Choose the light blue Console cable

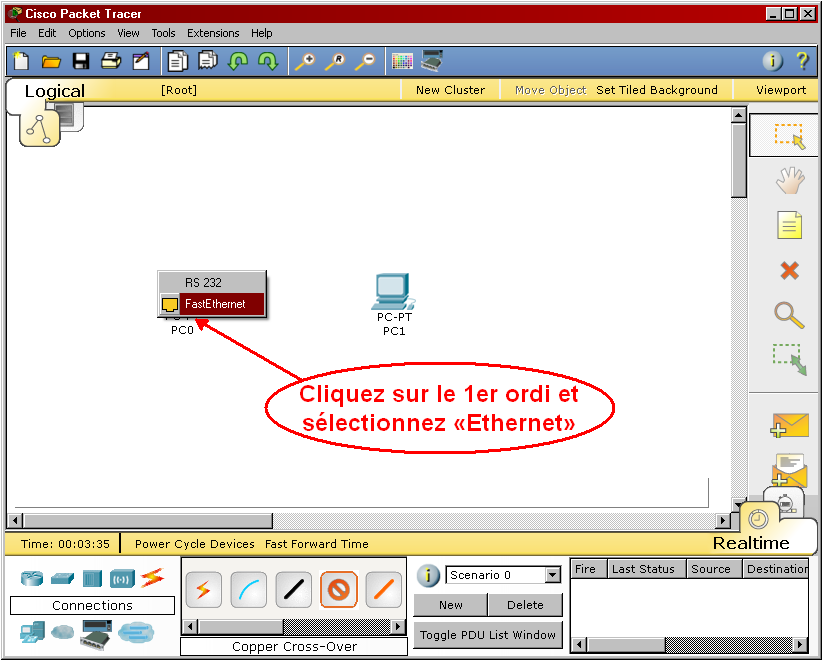pos(249,590)
